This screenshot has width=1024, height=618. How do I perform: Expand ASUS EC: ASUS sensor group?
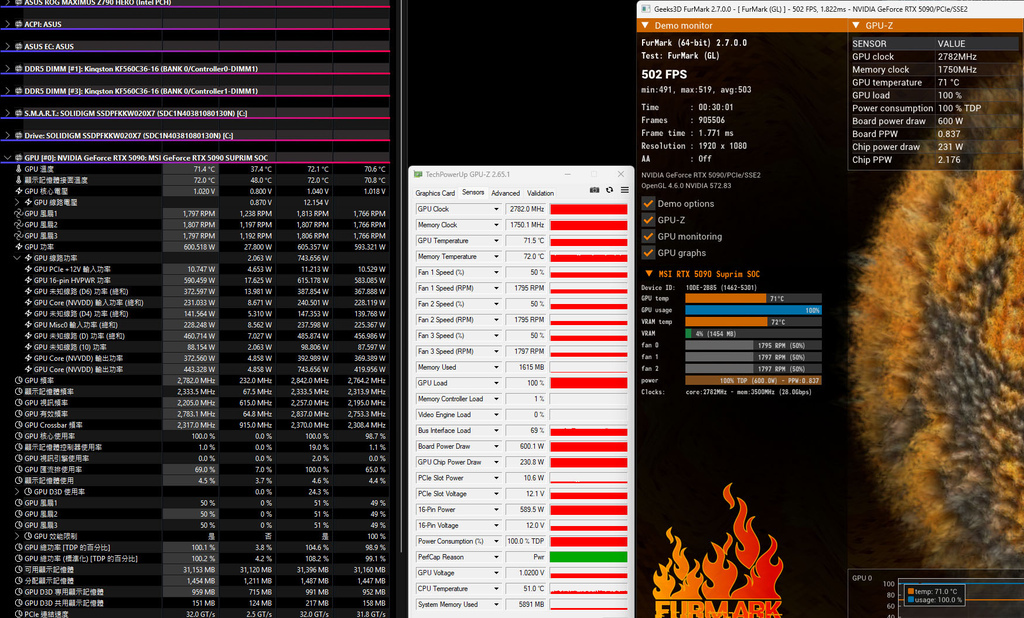pyautogui.click(x=7, y=46)
